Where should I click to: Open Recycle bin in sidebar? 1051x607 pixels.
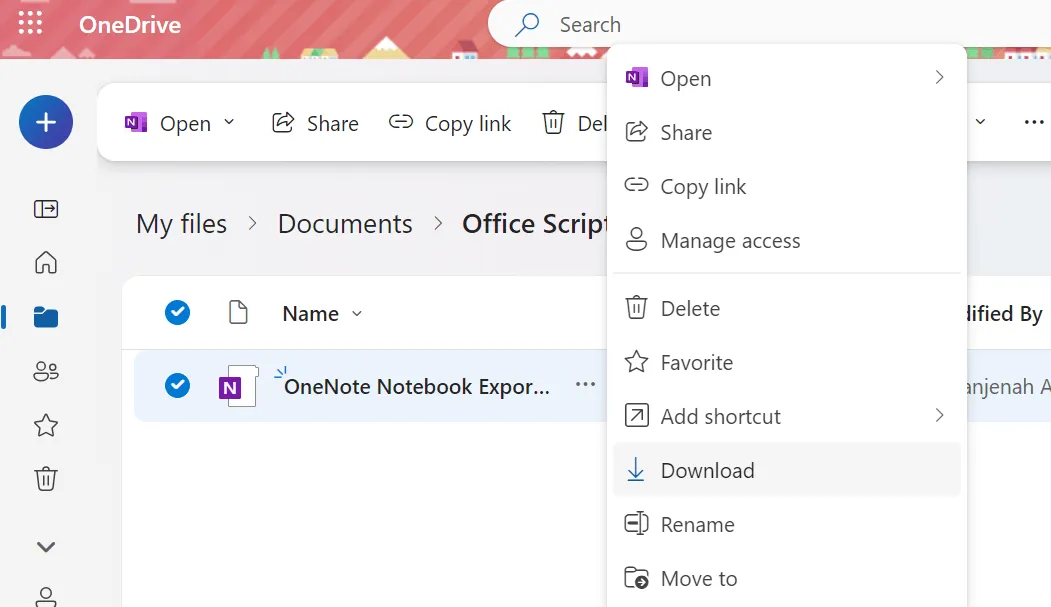coord(46,478)
